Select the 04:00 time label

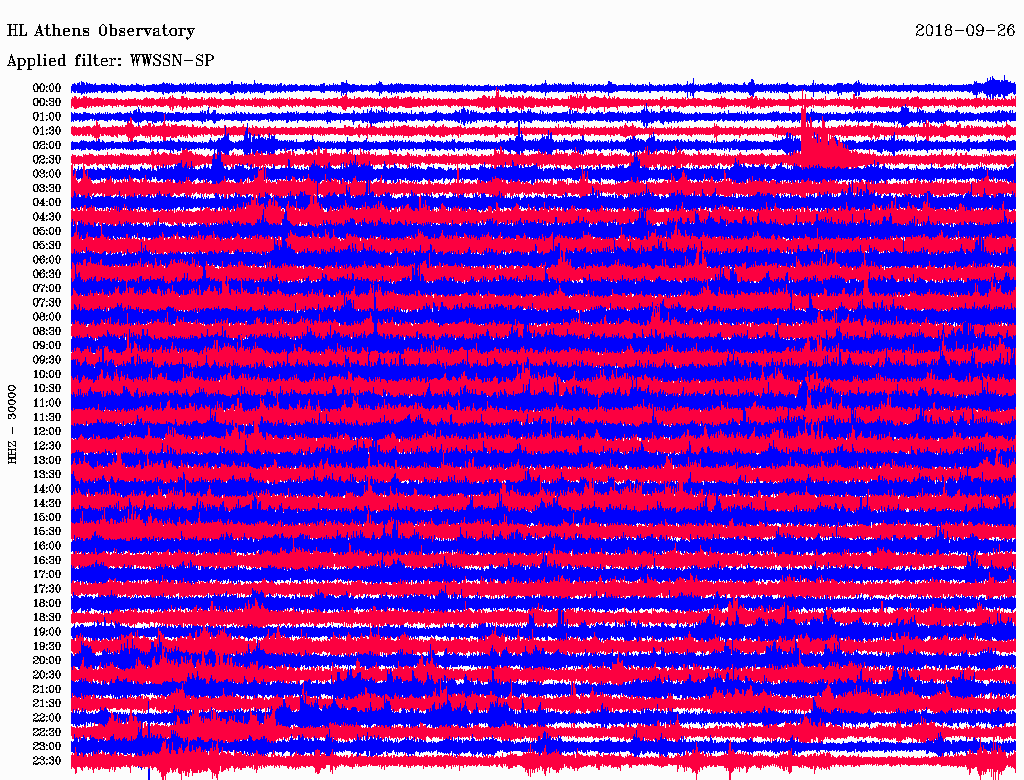[47, 203]
